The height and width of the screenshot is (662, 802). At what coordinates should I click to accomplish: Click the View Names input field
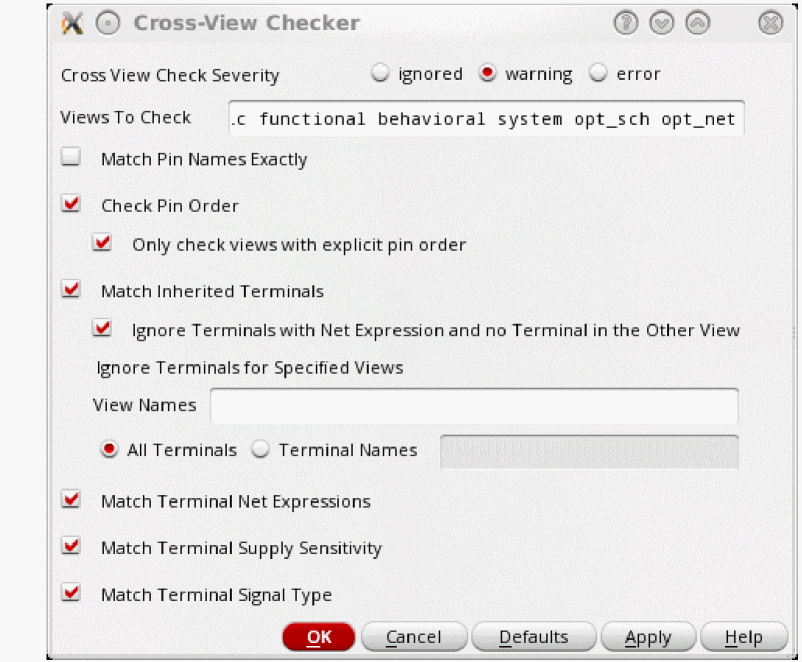474,406
